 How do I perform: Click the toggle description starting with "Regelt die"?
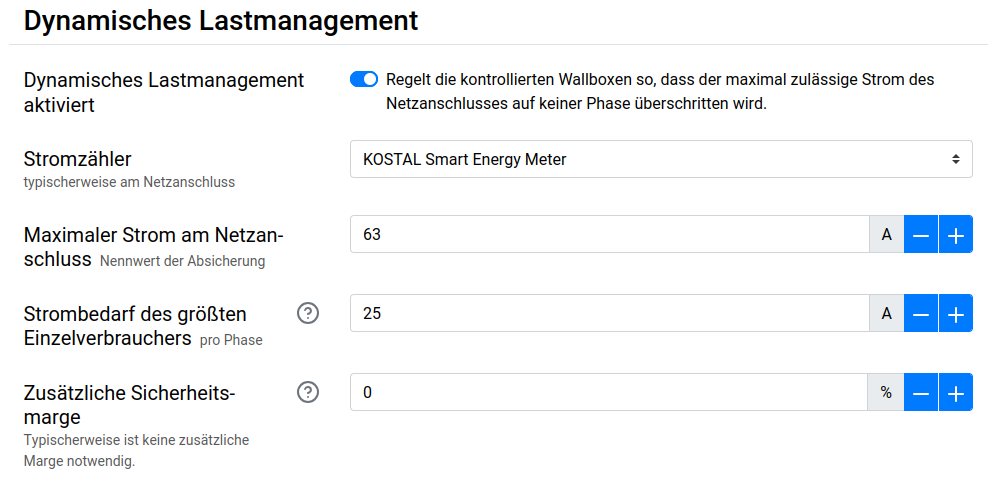coord(660,92)
